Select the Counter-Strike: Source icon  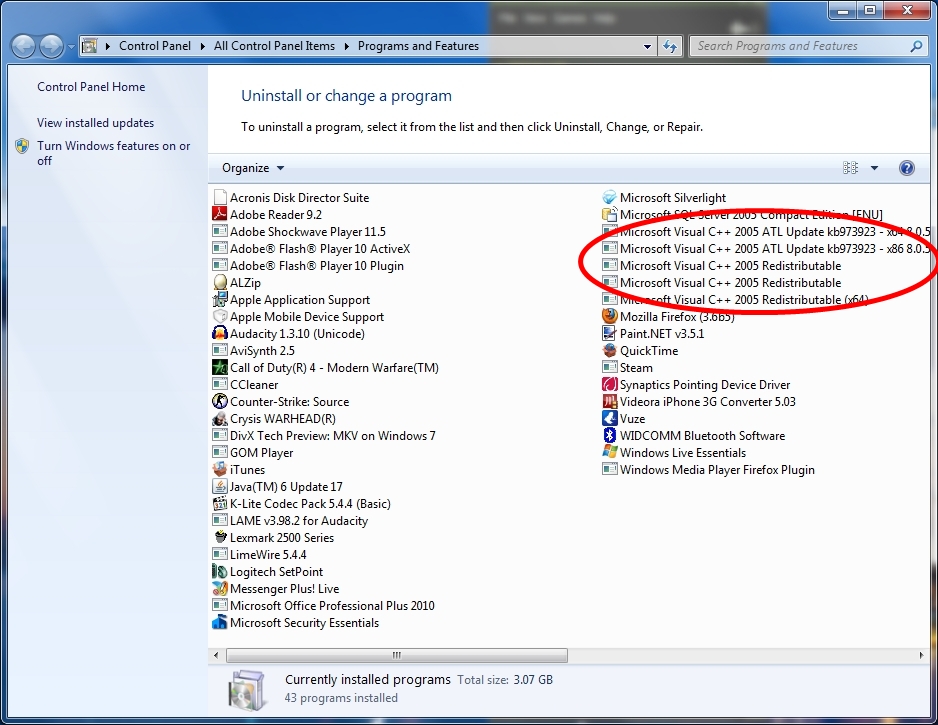coord(220,401)
